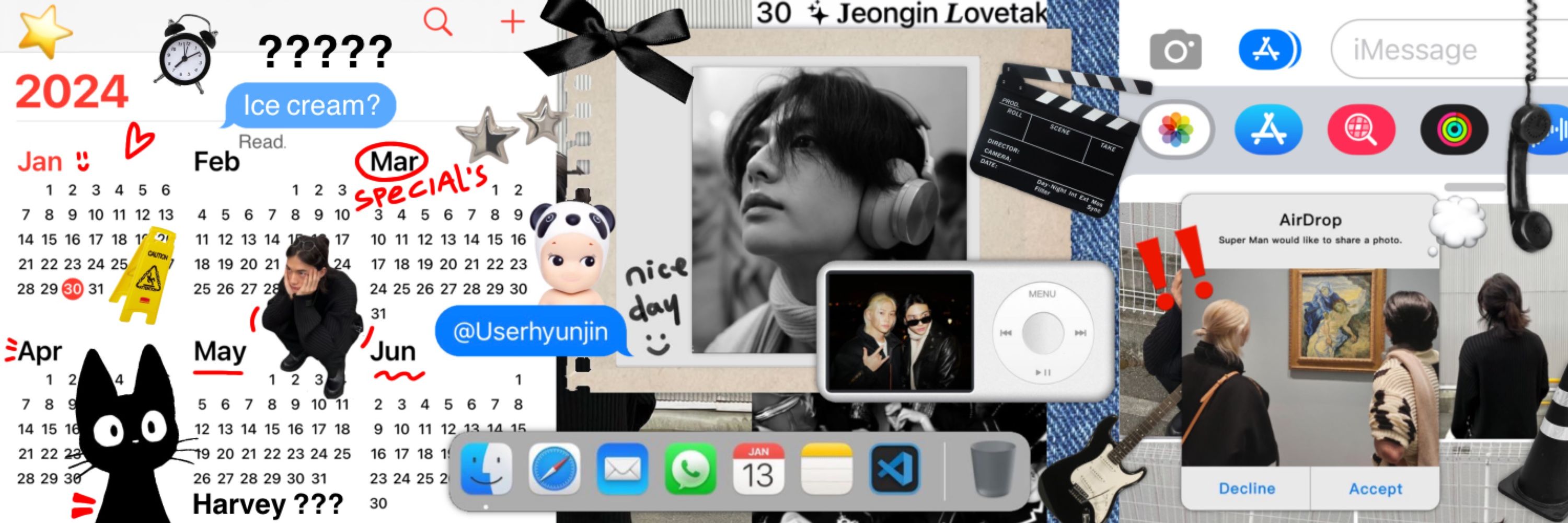Click the iPod next track button
Image resolution: width=1568 pixels, height=523 pixels.
coord(1080,333)
